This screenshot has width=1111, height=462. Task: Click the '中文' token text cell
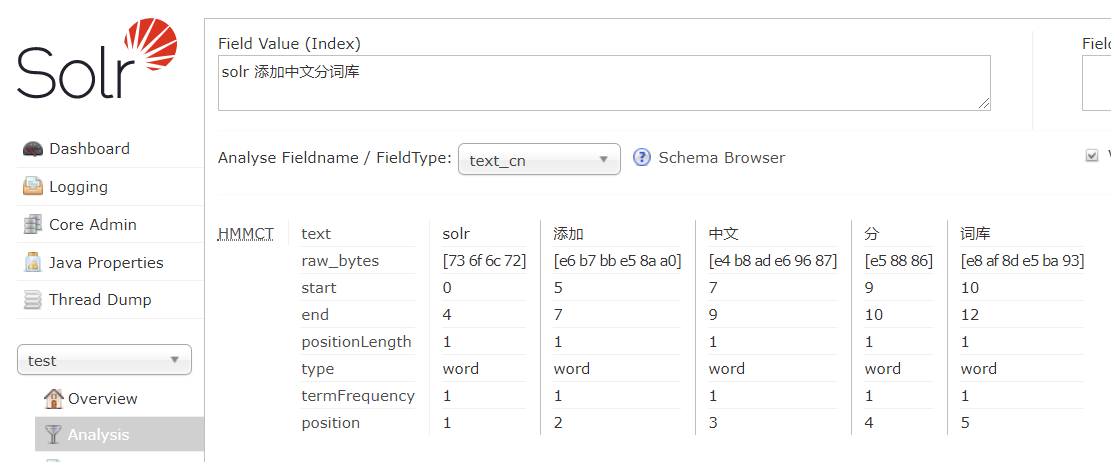point(724,233)
